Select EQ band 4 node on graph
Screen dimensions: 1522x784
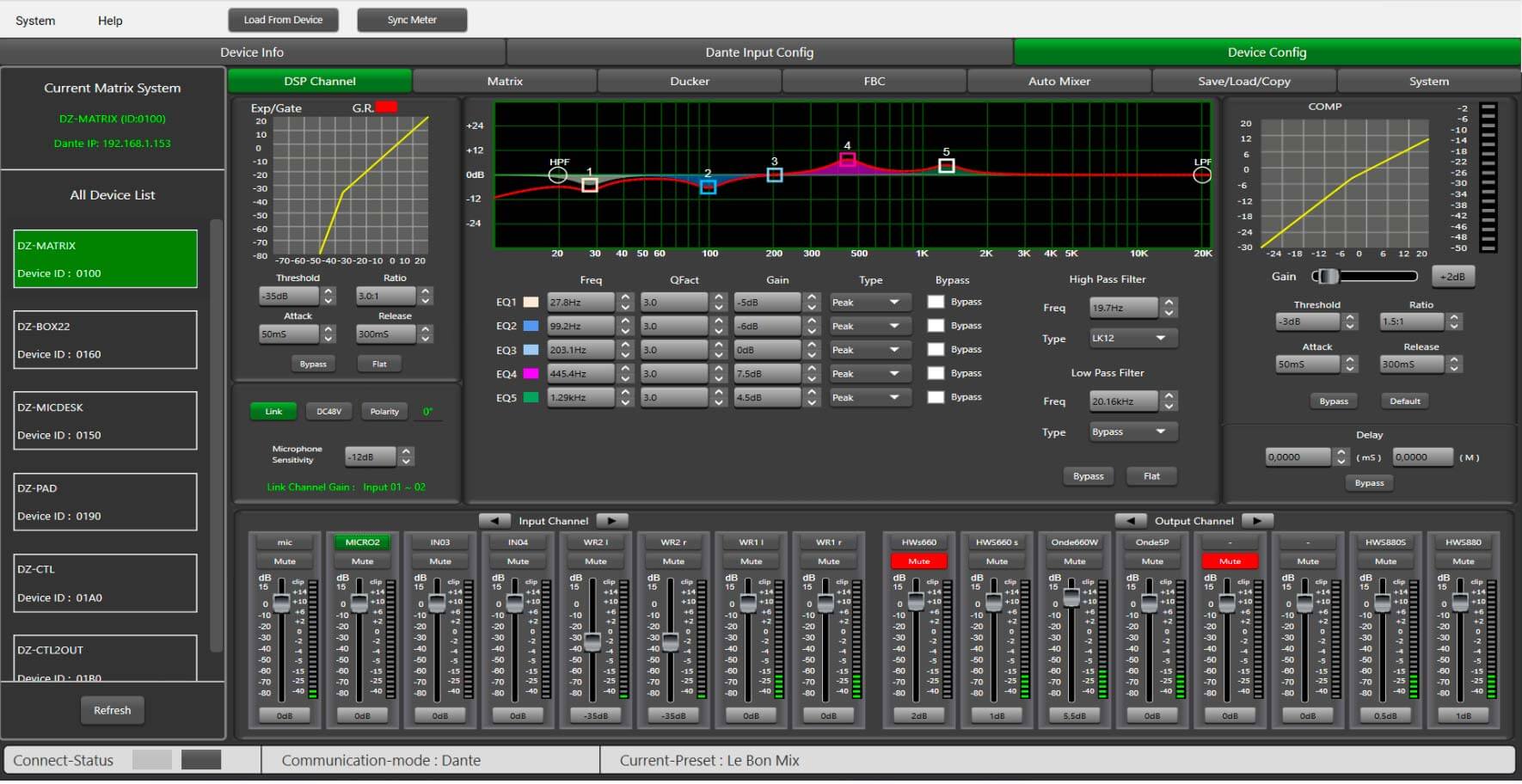tap(847, 159)
